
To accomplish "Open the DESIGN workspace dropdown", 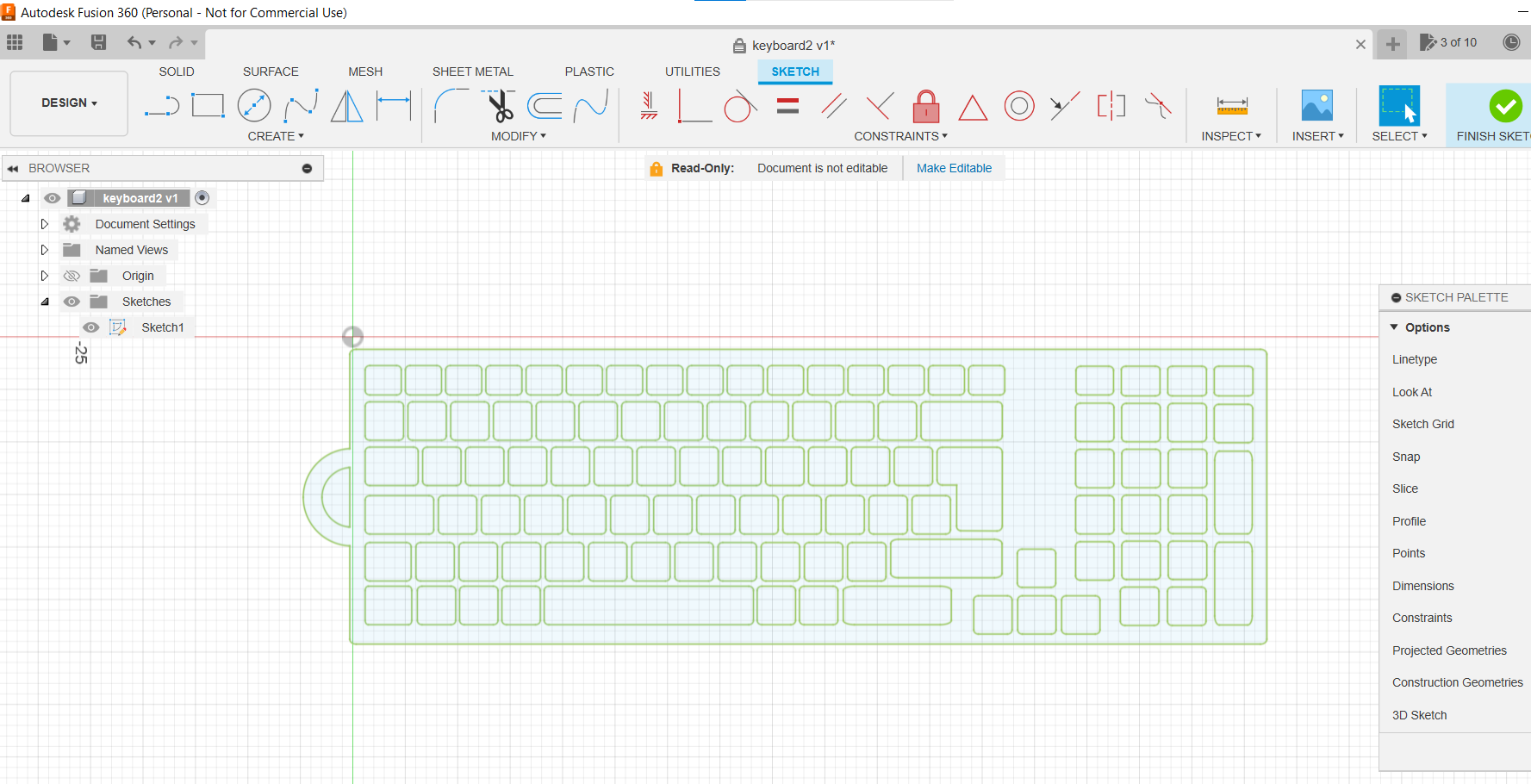I will coord(68,103).
